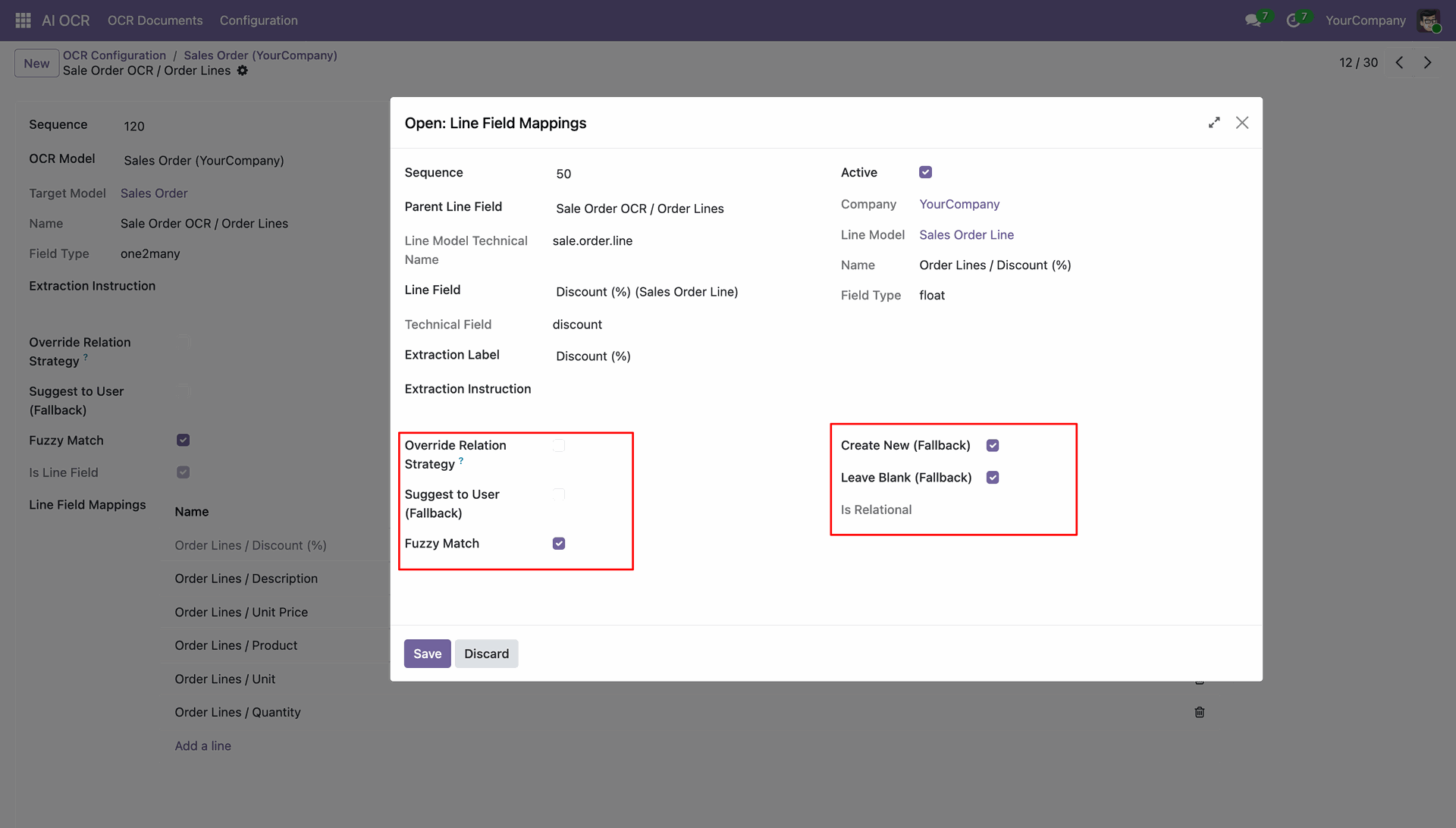This screenshot has height=828, width=1456.
Task: Toggle the Active checkbox
Action: [x=925, y=172]
